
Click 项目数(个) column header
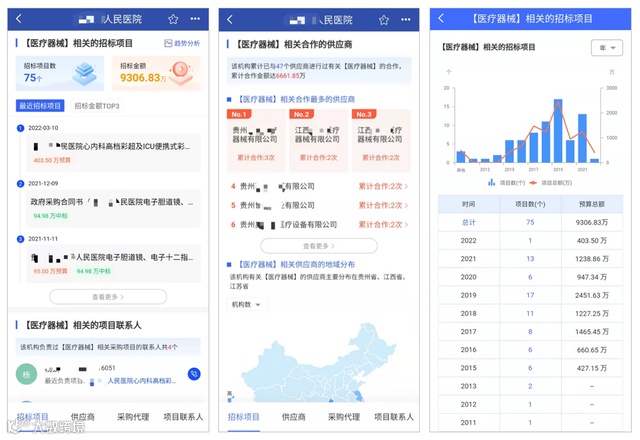pyautogui.click(x=530, y=204)
